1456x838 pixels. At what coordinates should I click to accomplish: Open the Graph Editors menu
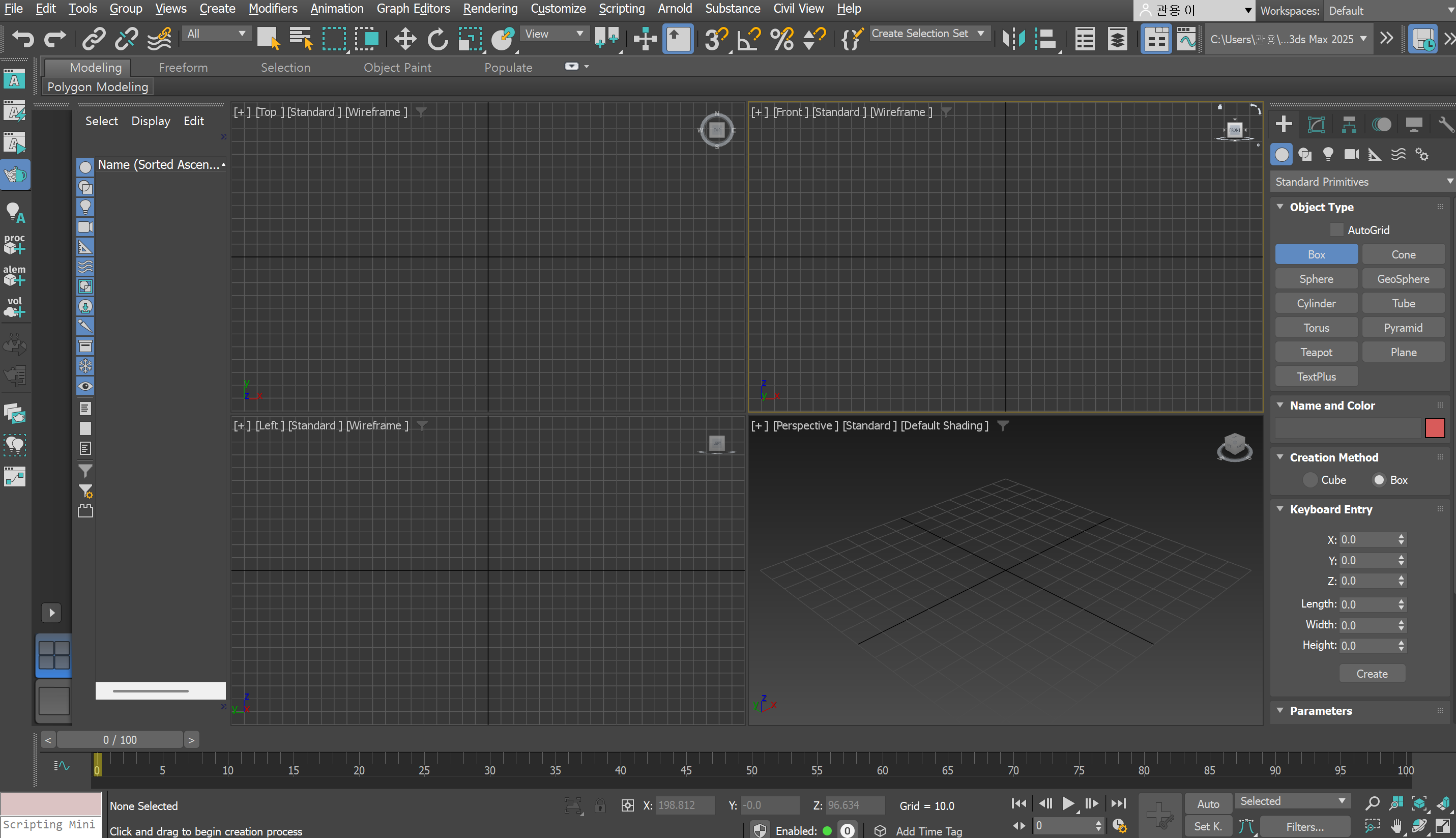[413, 9]
